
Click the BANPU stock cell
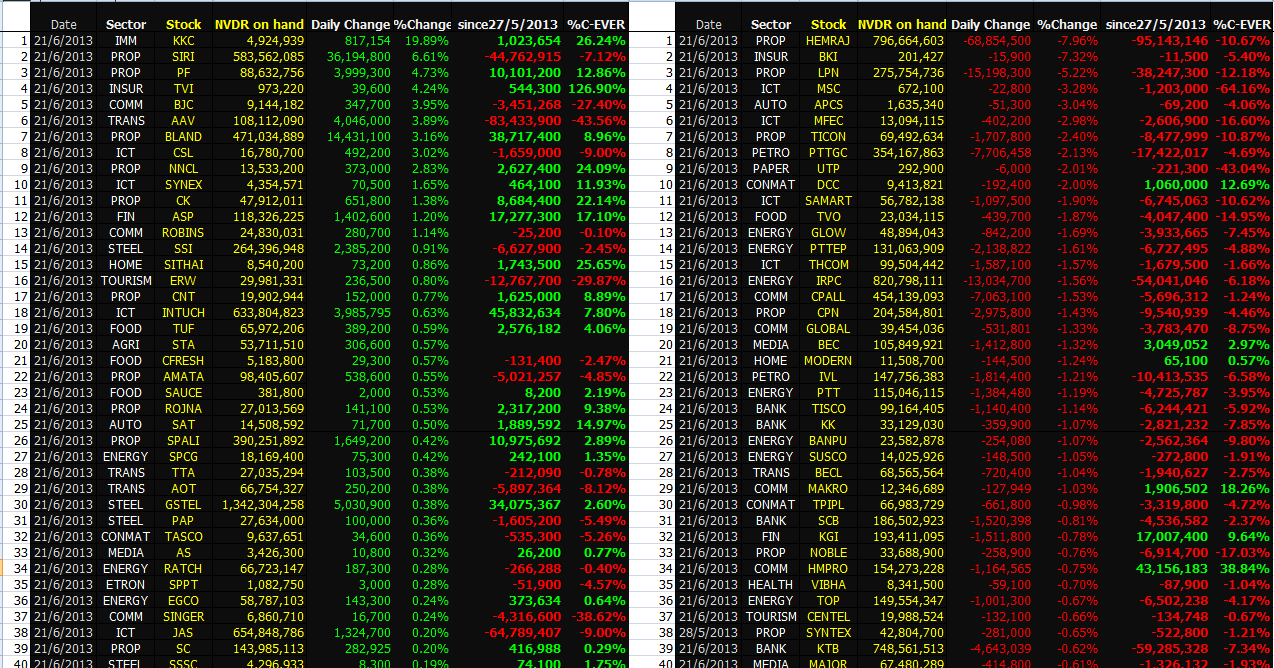(828, 441)
